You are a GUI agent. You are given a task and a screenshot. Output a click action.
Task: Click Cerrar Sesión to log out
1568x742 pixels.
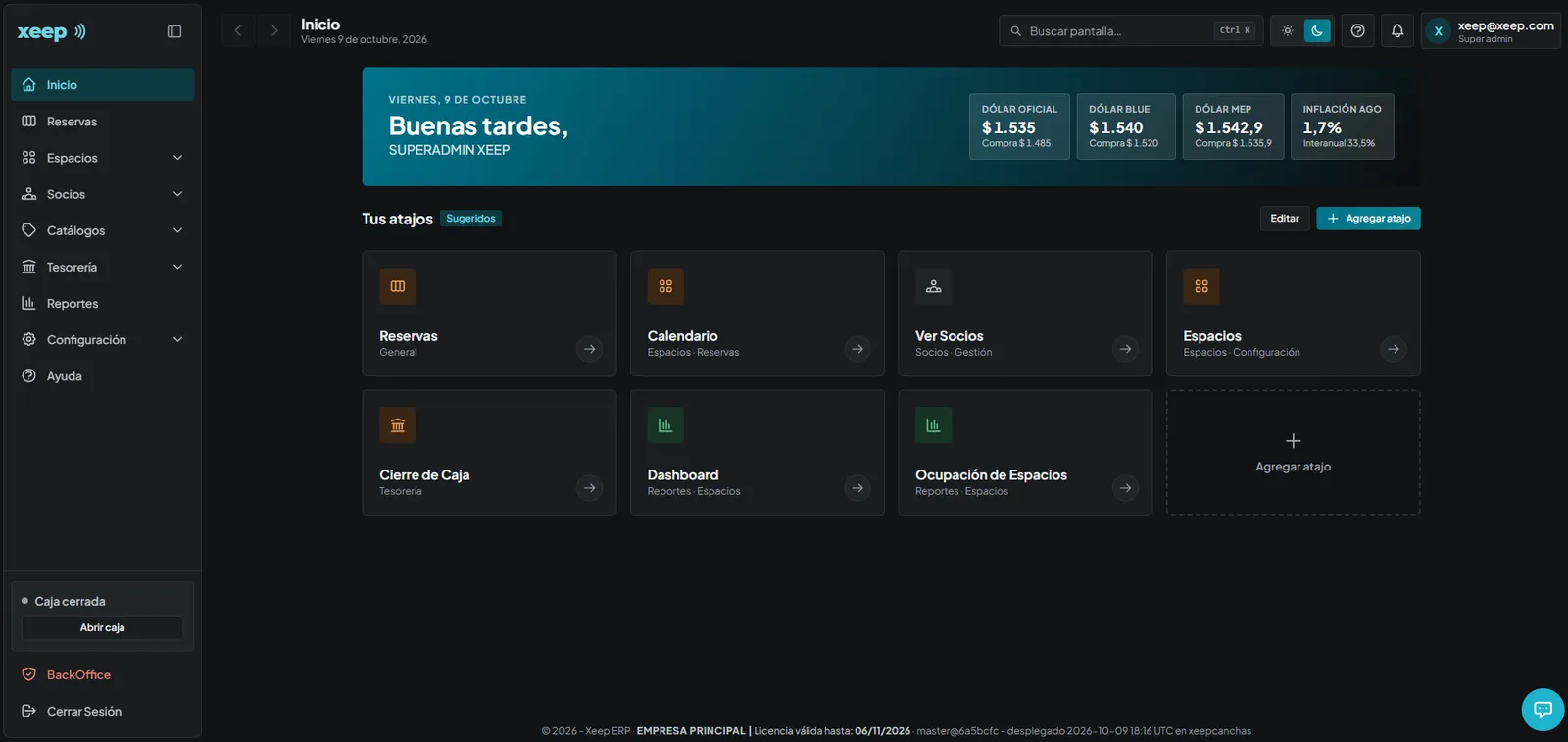point(103,712)
